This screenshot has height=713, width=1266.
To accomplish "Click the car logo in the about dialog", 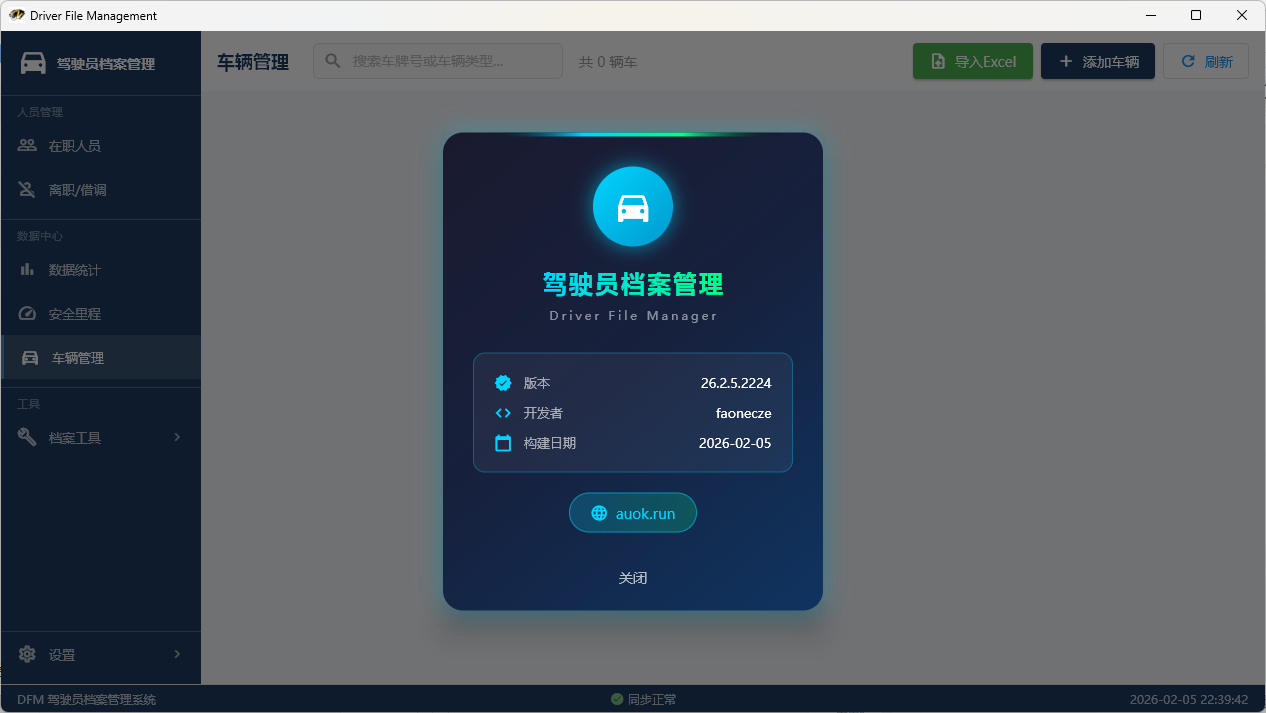I will point(632,207).
